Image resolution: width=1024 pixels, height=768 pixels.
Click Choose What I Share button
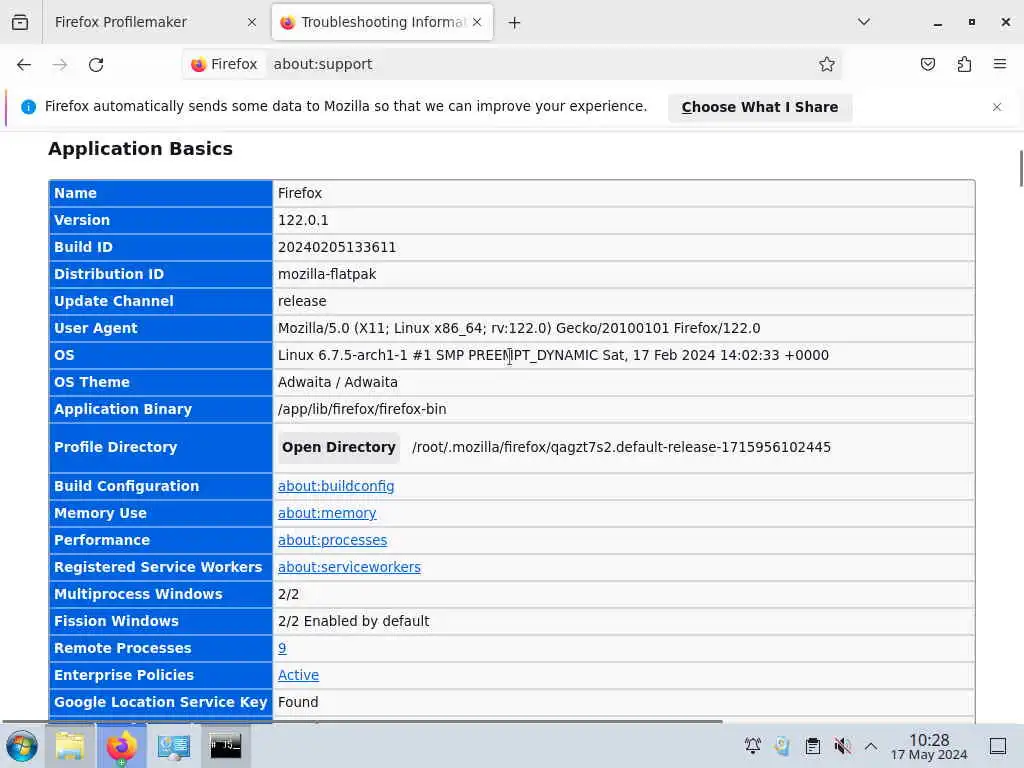tap(760, 107)
